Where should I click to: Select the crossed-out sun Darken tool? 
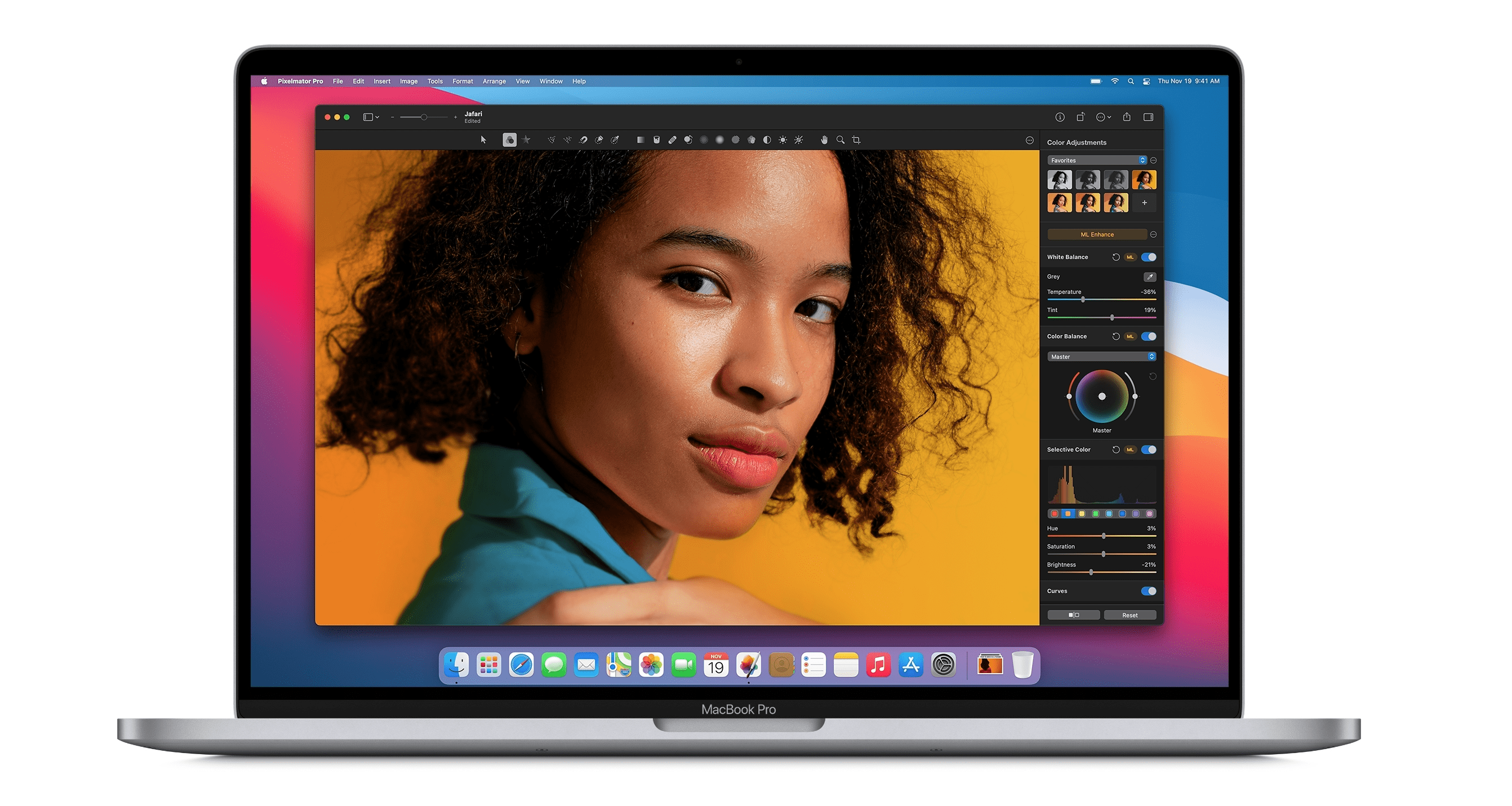[799, 140]
